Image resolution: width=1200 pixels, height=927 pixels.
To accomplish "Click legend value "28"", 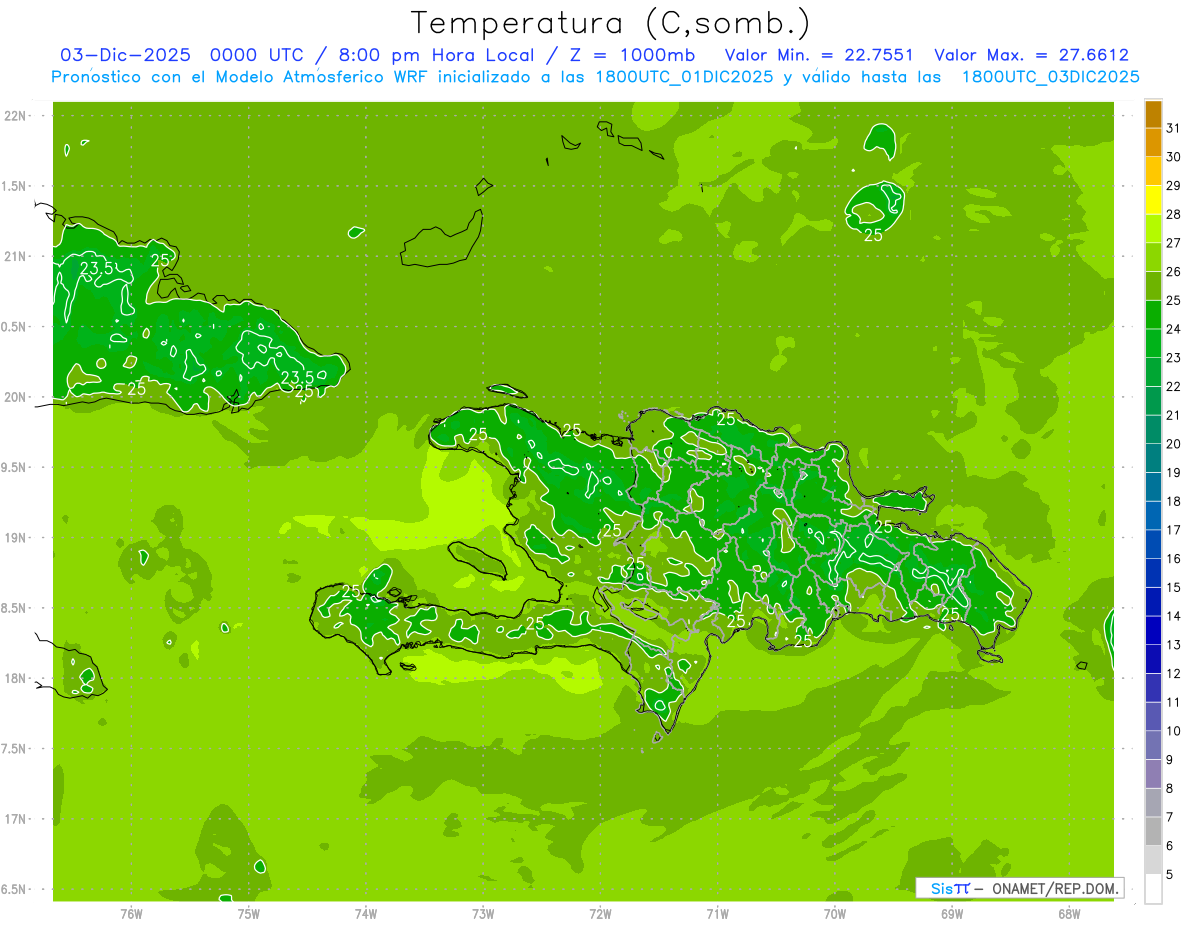I will 1174,214.
